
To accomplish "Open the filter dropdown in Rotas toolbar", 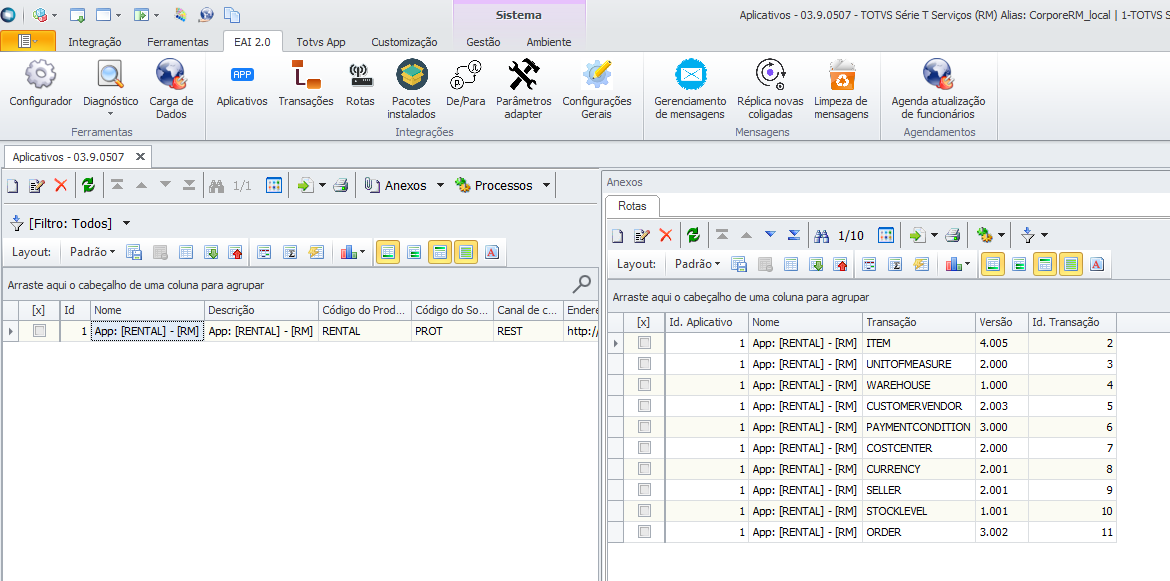I will 1034,236.
